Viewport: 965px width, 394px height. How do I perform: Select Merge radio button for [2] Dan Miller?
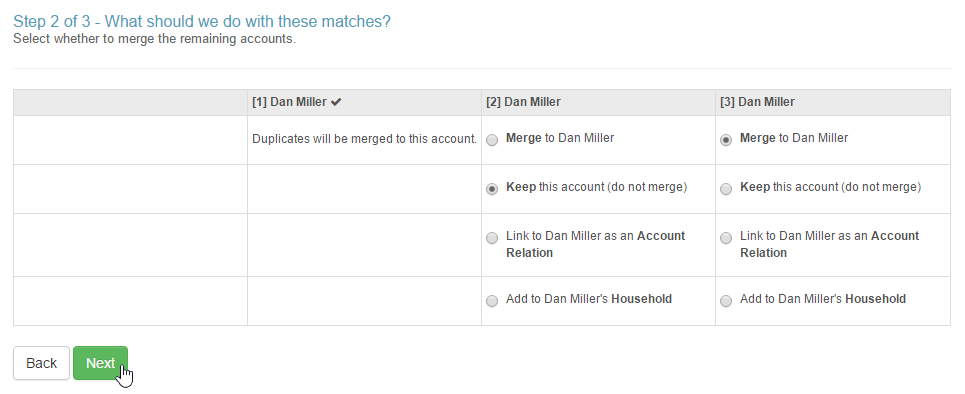tap(492, 140)
